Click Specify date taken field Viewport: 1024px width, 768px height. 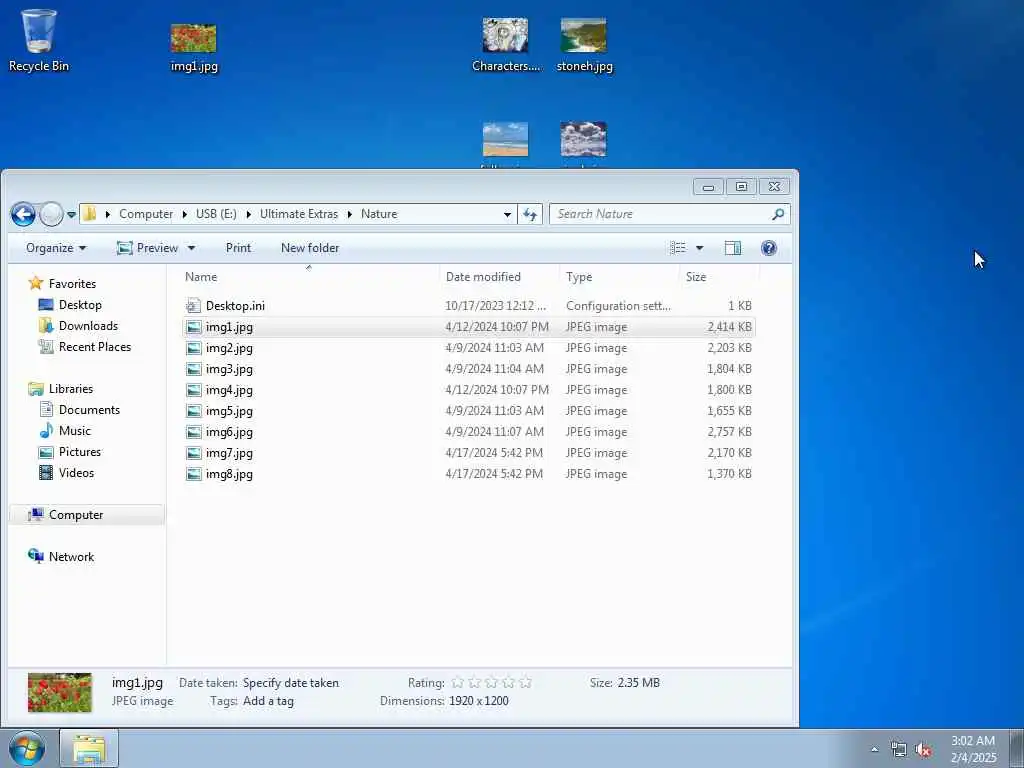click(291, 683)
